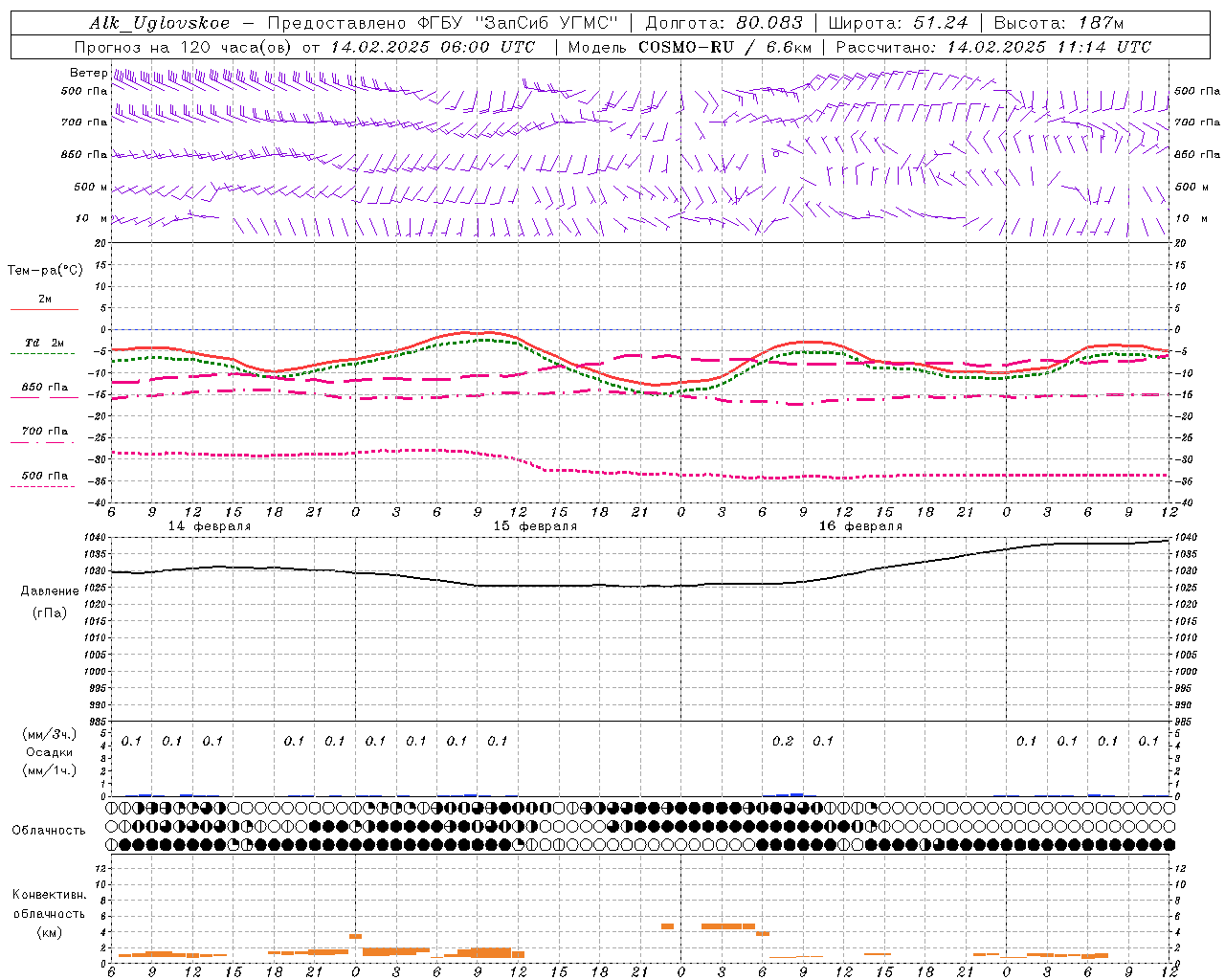Viewport: 1225px width, 980px height.
Task: Click the elevation value Высота: 187м
Action: [1058, 23]
